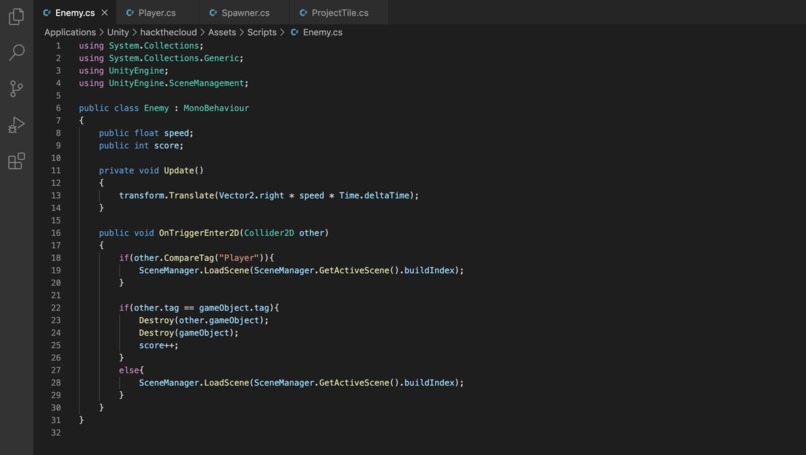Screen dimensions: 806x455
Task: Open Applications in the breadcrumb path
Action: click(x=70, y=32)
